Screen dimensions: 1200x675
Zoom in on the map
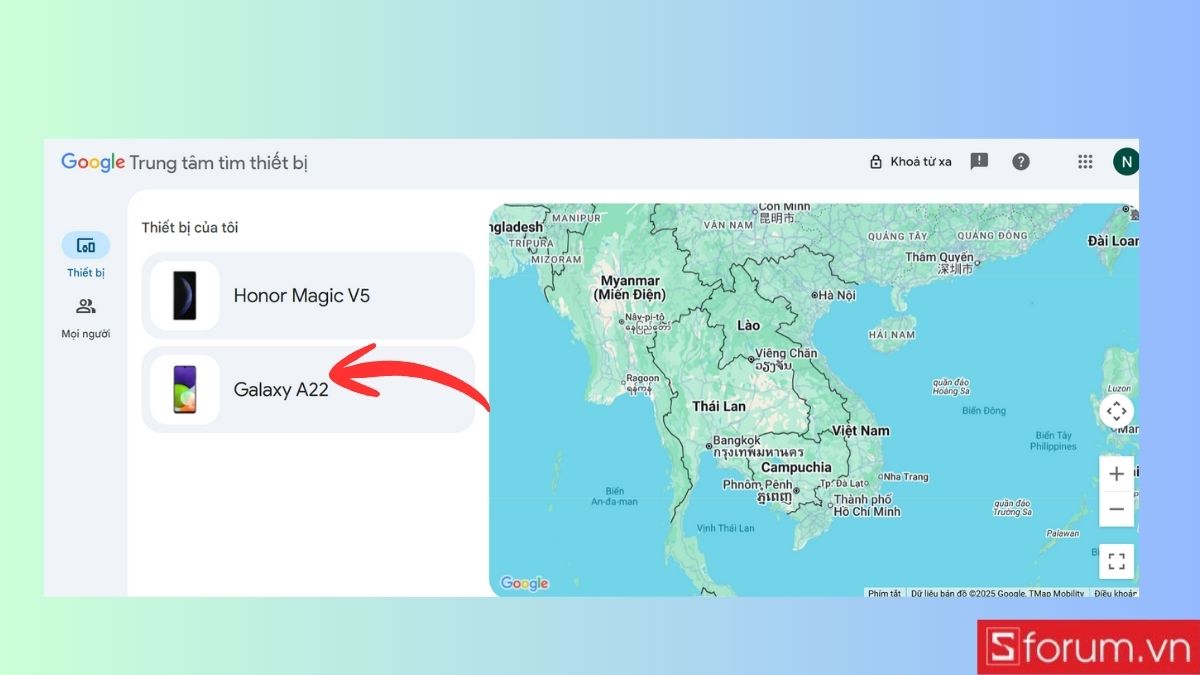[x=1117, y=474]
